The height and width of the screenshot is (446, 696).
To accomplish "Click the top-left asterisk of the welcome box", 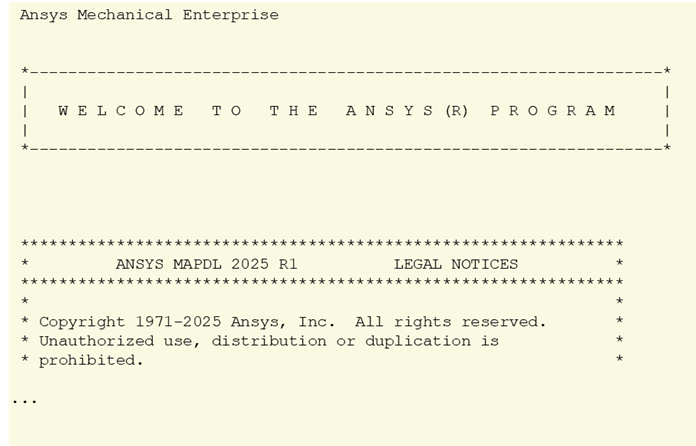I will [25, 71].
